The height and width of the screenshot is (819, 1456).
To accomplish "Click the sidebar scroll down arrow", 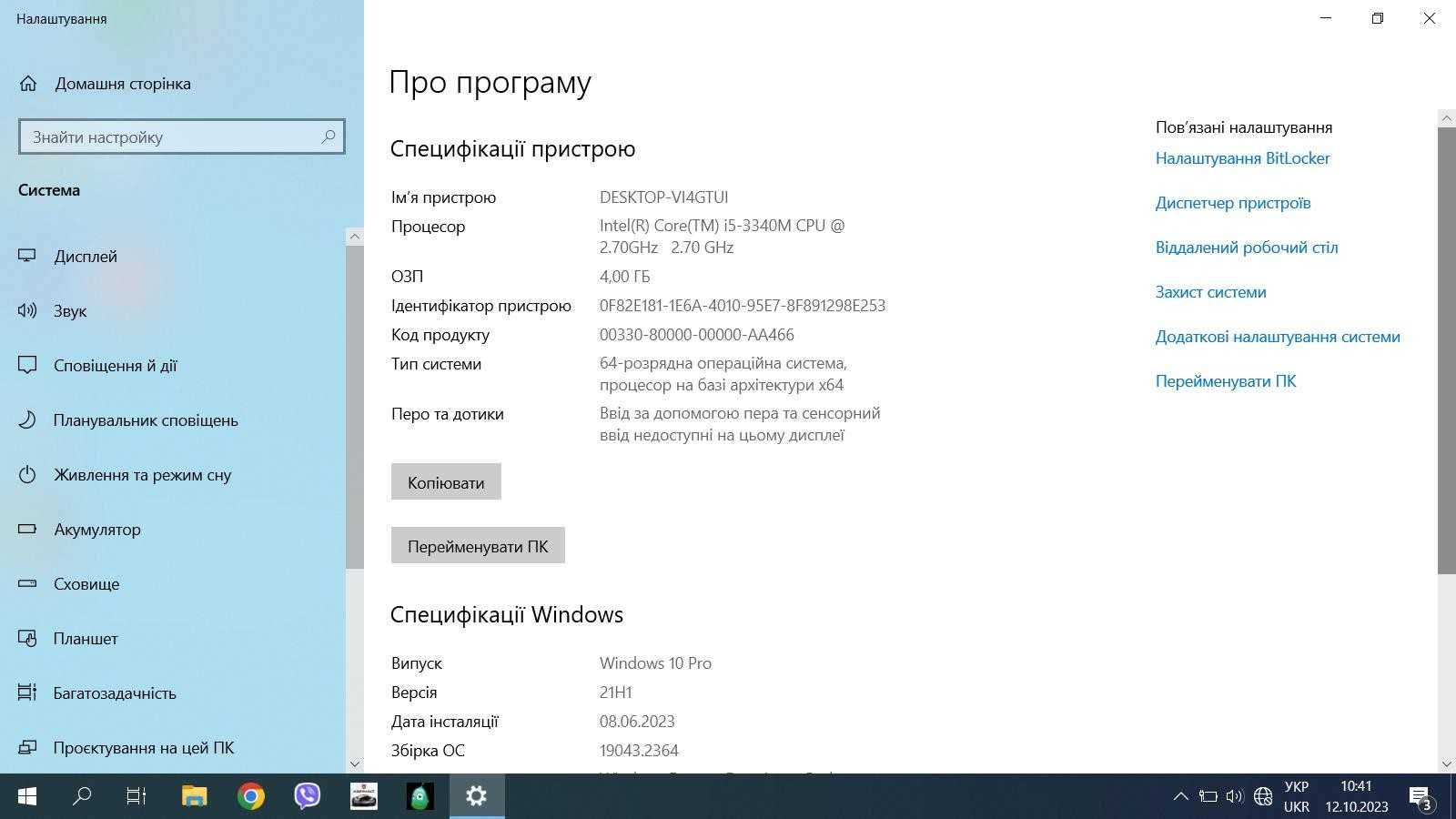I will coord(355,764).
